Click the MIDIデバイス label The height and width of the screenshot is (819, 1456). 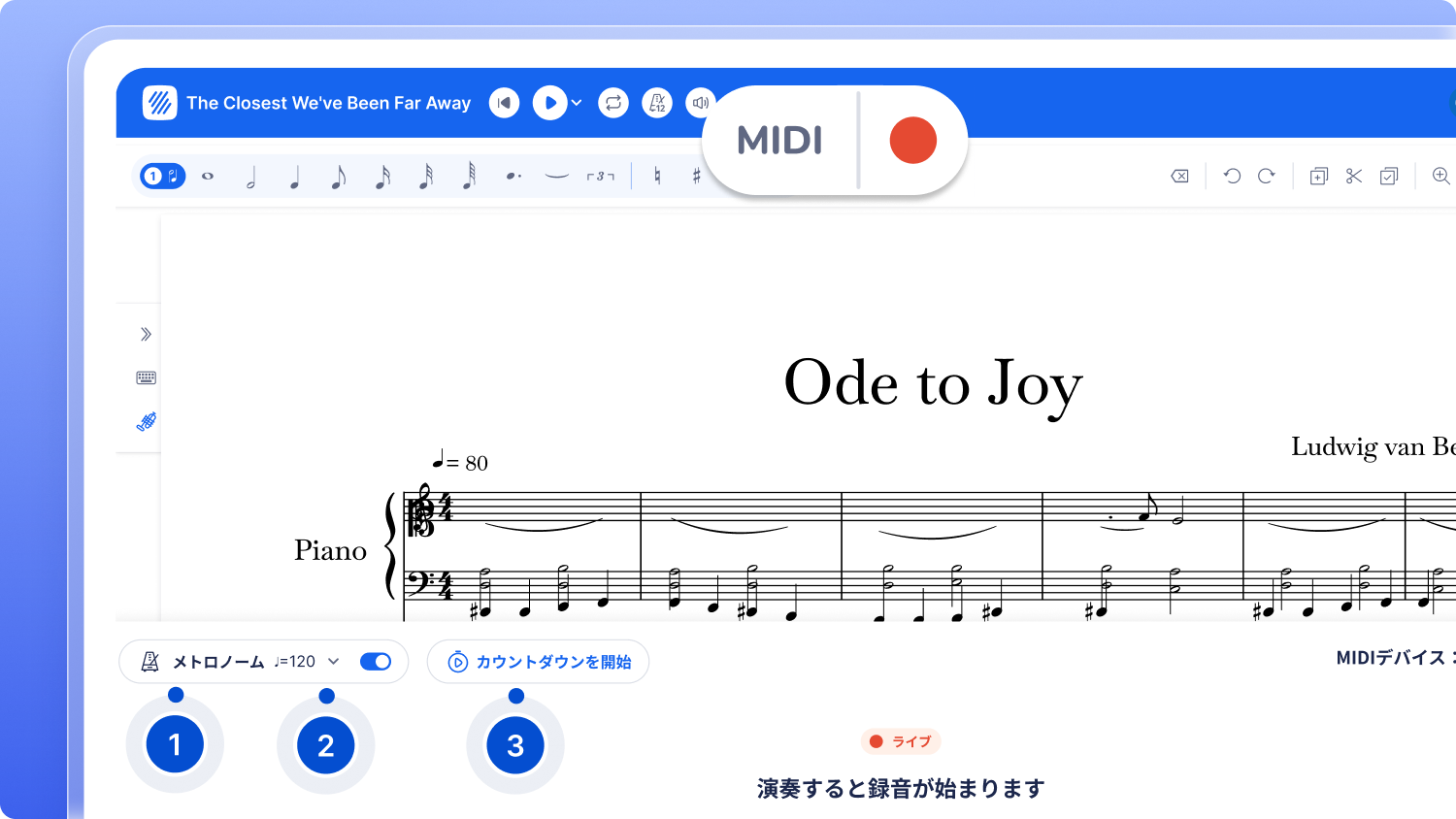click(x=1394, y=658)
